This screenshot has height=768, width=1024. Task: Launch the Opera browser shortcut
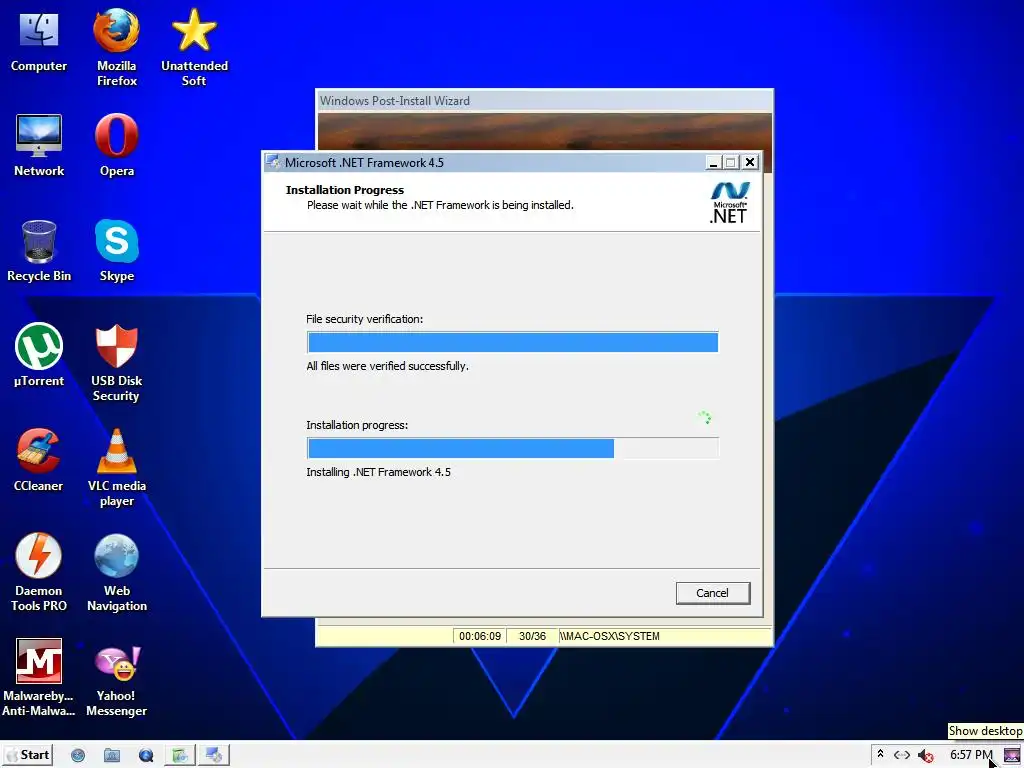116,146
